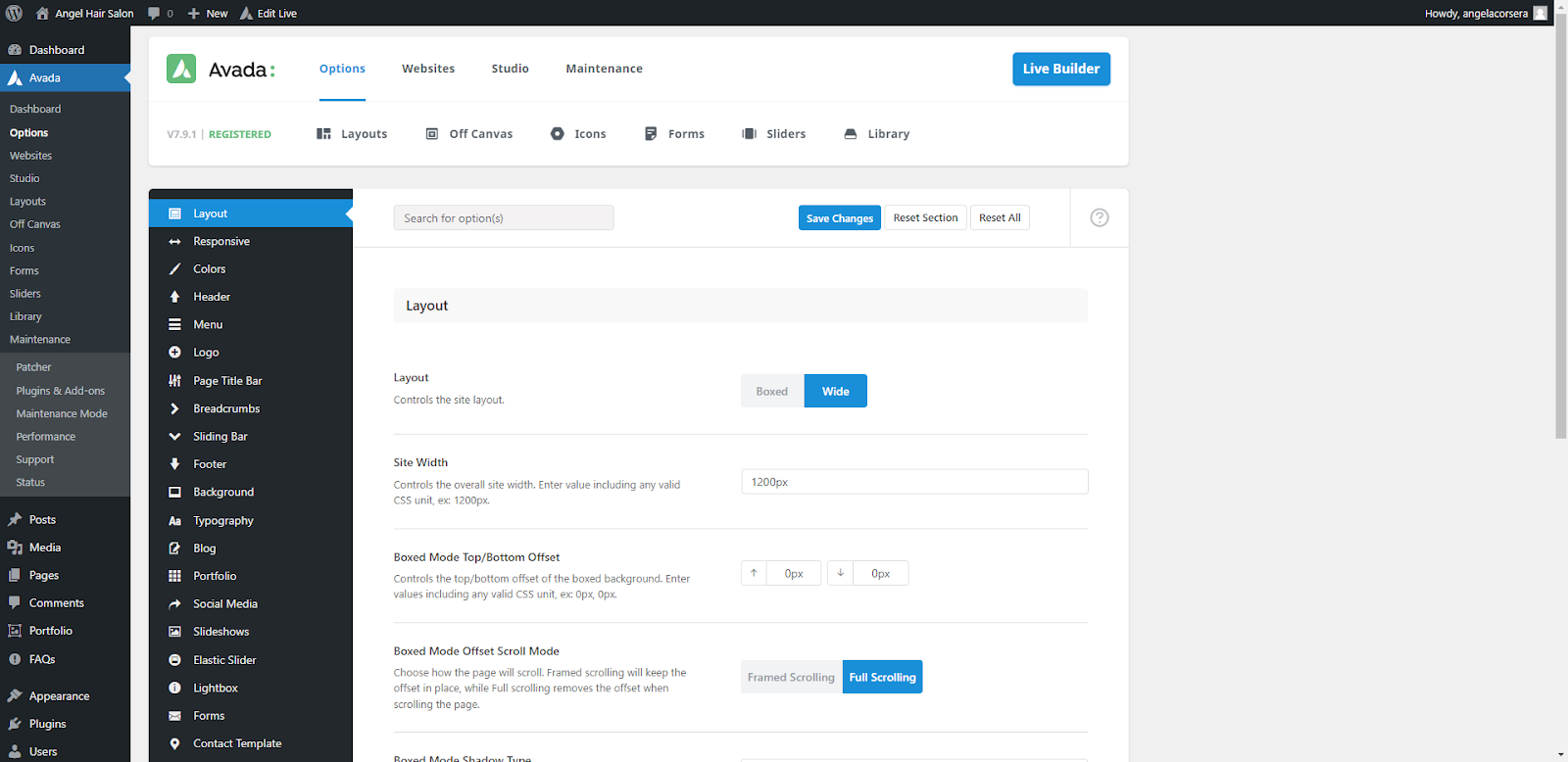Viewport: 1568px width, 762px height.
Task: Click the Background icon in options panel
Action: click(x=174, y=493)
